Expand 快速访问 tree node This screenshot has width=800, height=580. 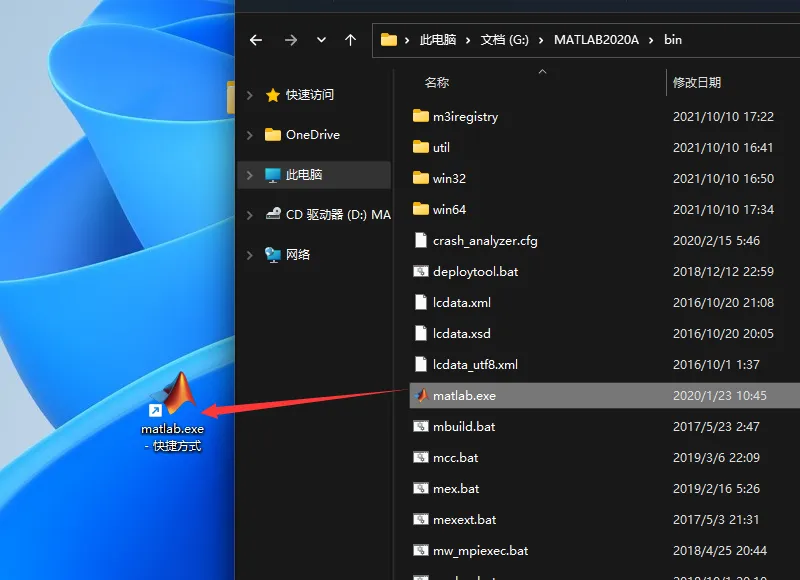tap(249, 95)
